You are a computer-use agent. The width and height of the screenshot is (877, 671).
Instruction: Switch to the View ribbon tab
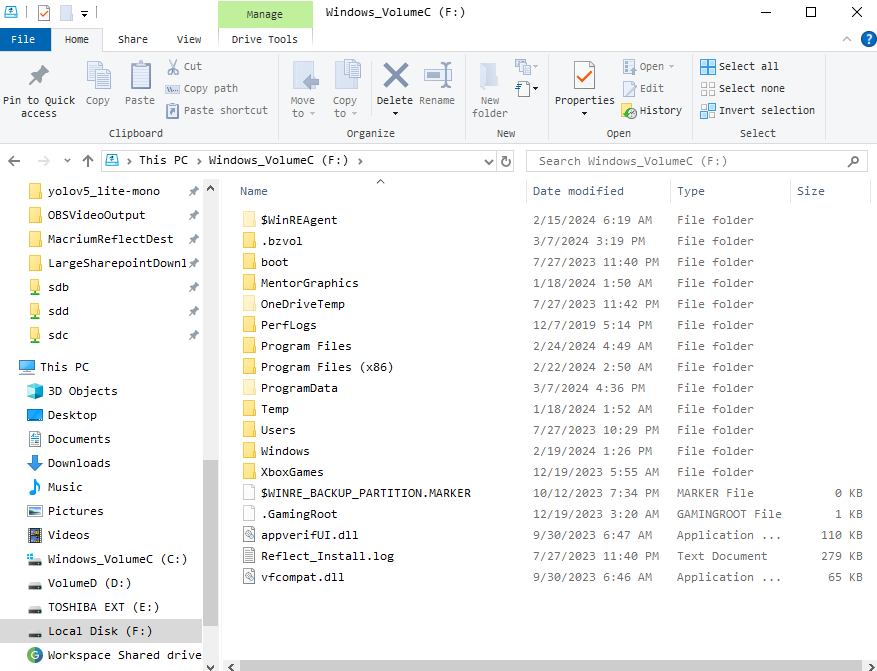[188, 39]
